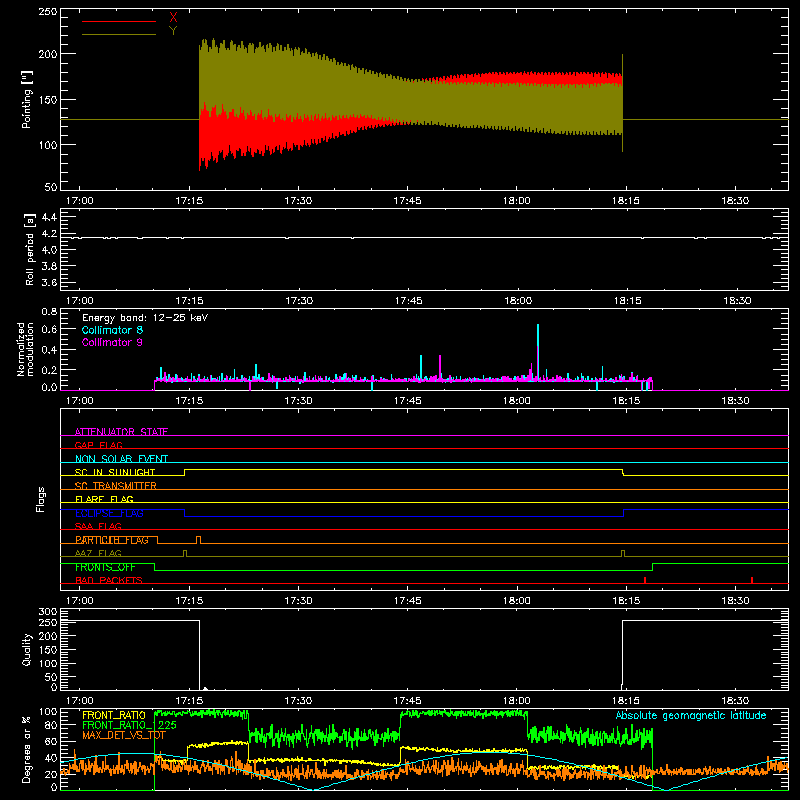800x800 pixels.
Task: Click the '17:15' tick label under modulation plot
Action: [189, 401]
